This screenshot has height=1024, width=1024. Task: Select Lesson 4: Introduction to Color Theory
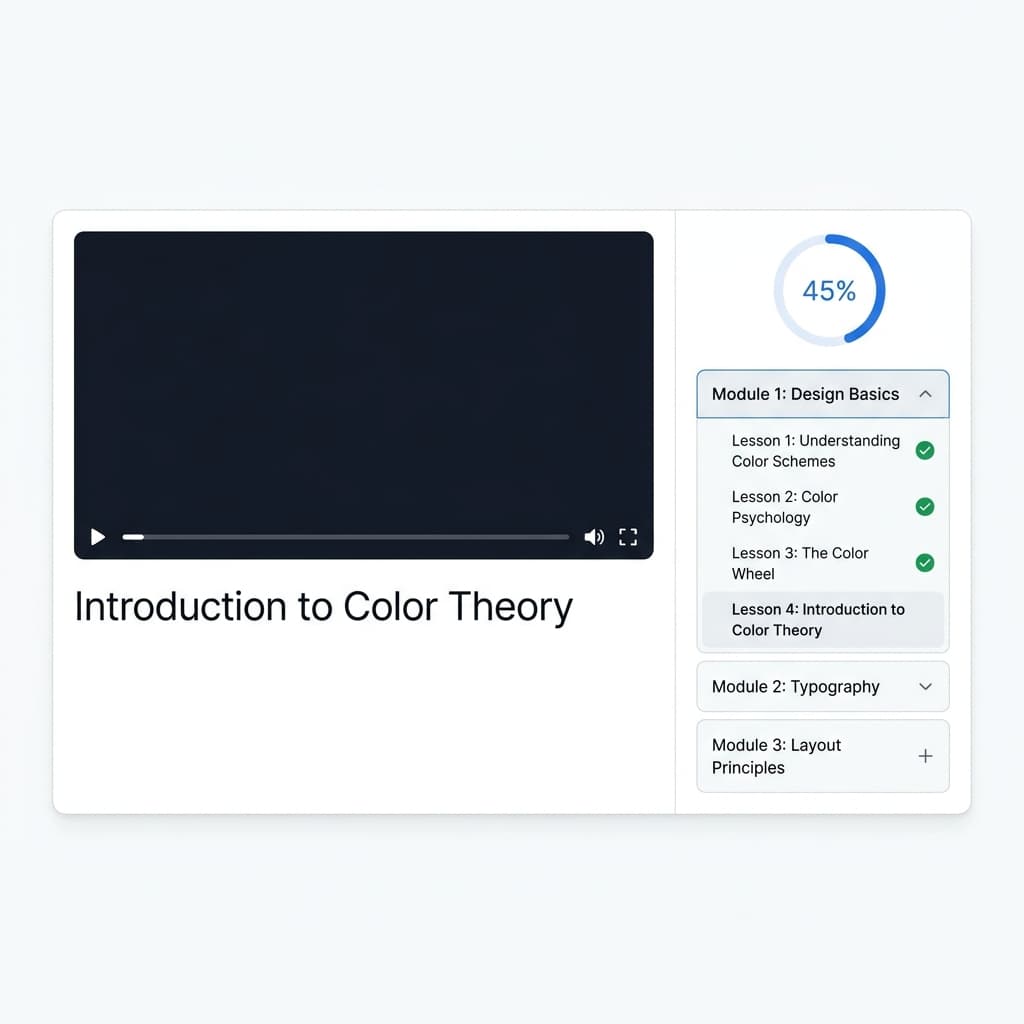click(x=823, y=619)
